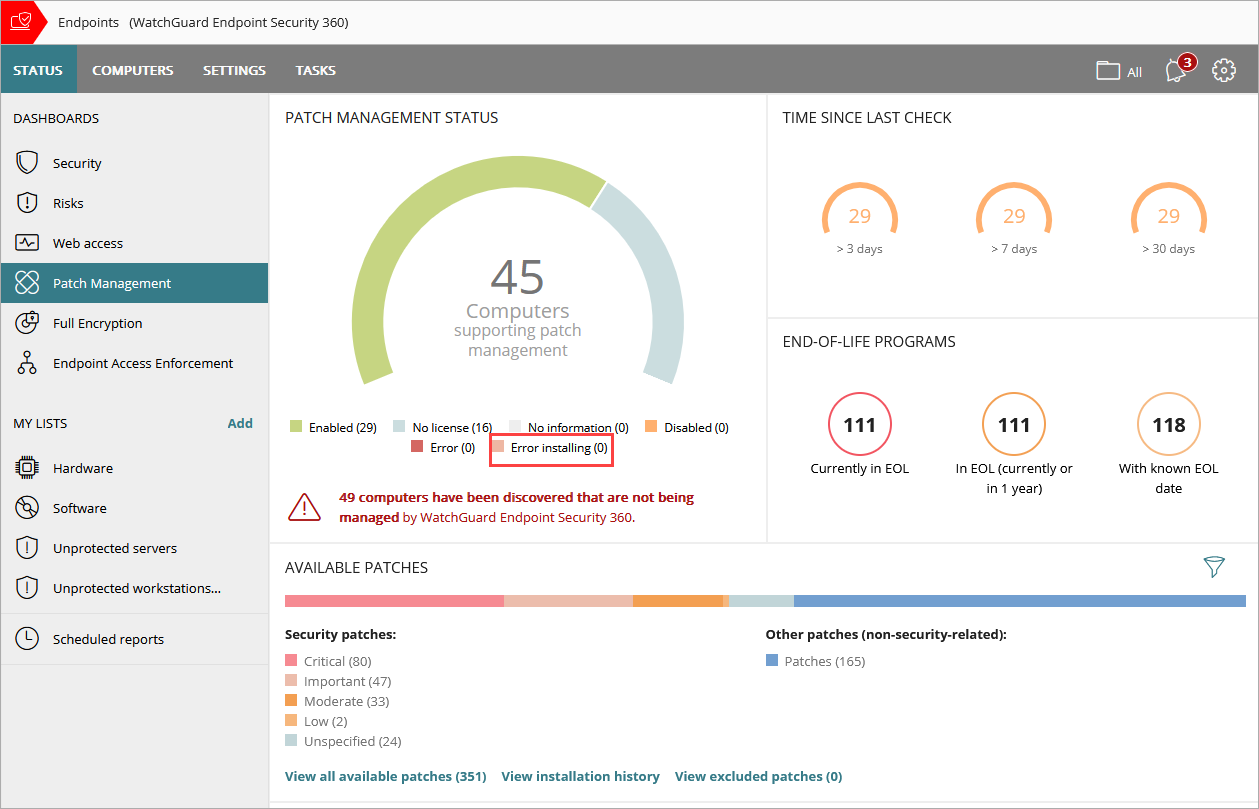1259x809 pixels.
Task: Click Unspecified (24) security patches
Action: pos(343,741)
